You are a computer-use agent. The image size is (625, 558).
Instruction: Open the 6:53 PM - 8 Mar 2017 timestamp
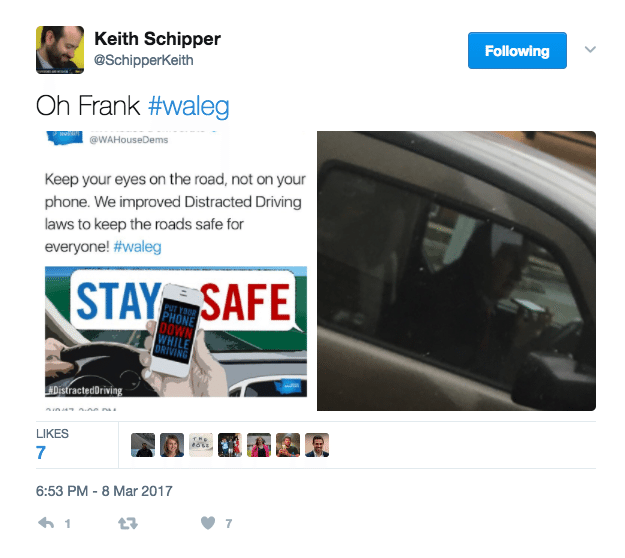(104, 491)
